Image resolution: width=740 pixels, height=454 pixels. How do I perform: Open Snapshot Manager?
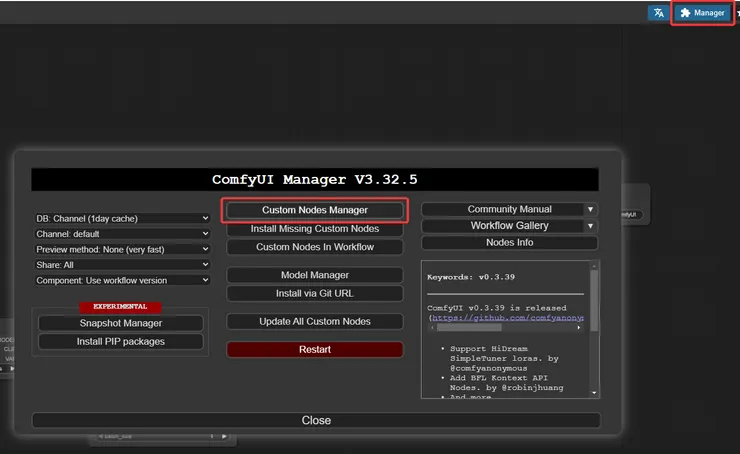point(121,323)
